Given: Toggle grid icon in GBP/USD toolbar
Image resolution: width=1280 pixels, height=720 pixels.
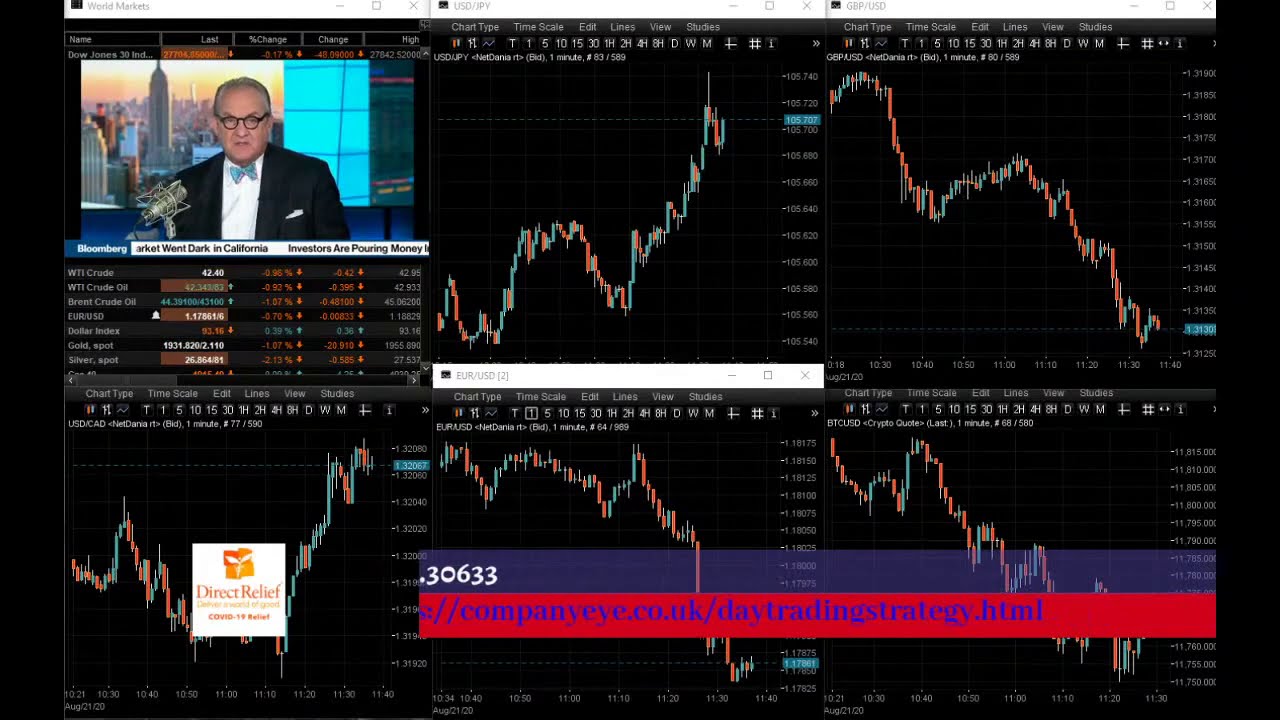Looking at the screenshot, I should tap(1147, 43).
